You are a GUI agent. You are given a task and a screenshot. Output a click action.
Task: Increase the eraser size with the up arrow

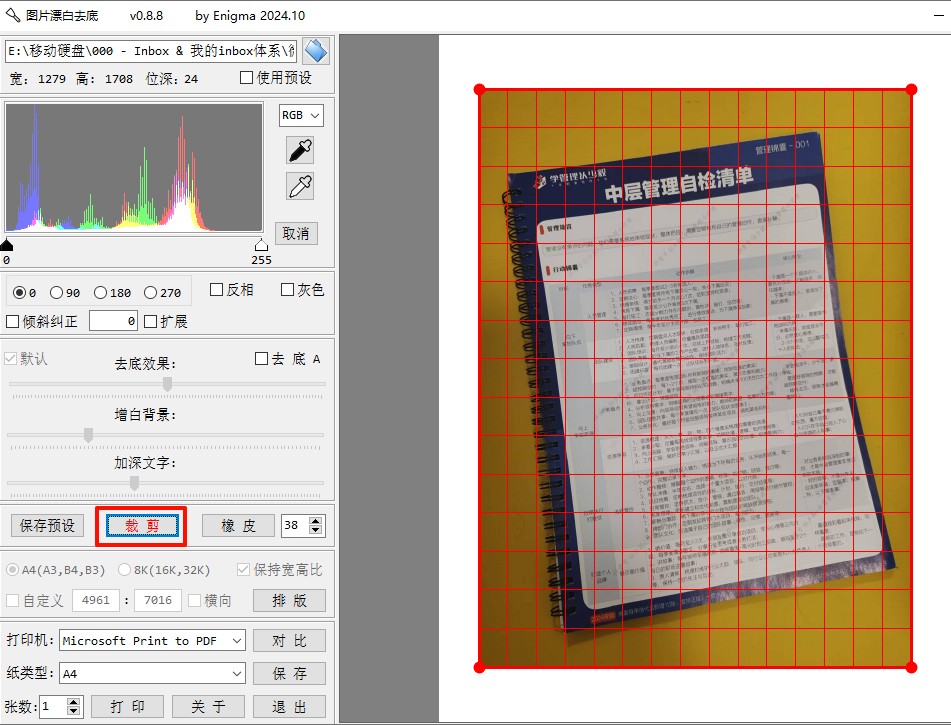[315, 521]
